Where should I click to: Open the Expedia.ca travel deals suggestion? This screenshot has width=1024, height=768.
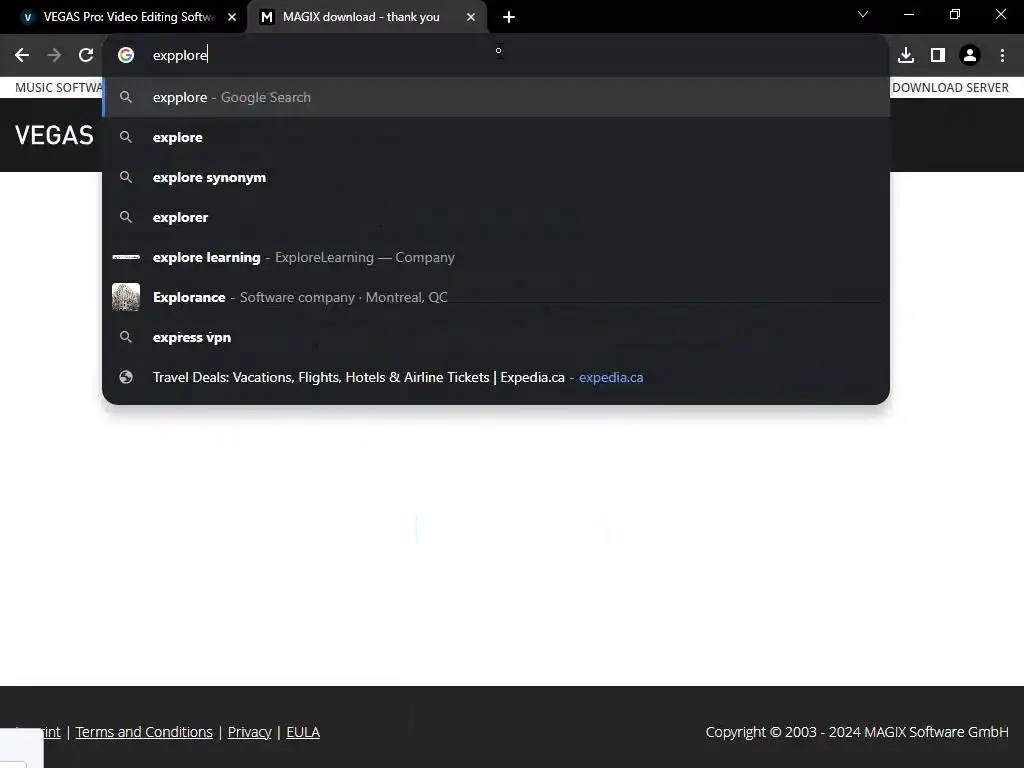496,377
